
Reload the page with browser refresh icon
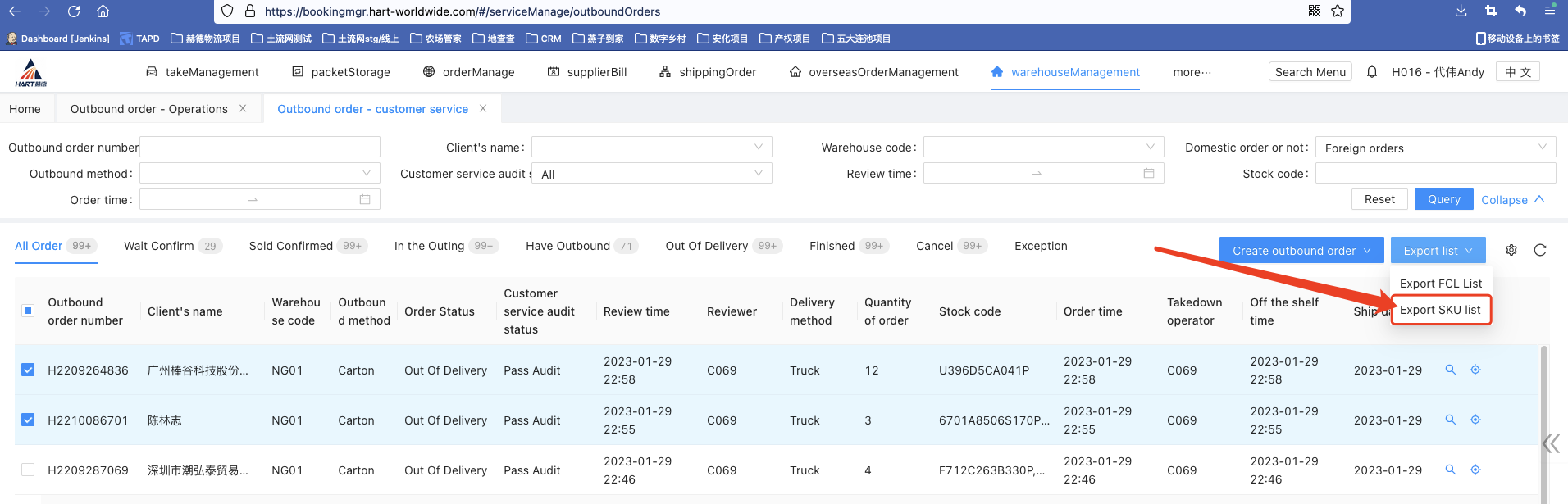click(74, 11)
